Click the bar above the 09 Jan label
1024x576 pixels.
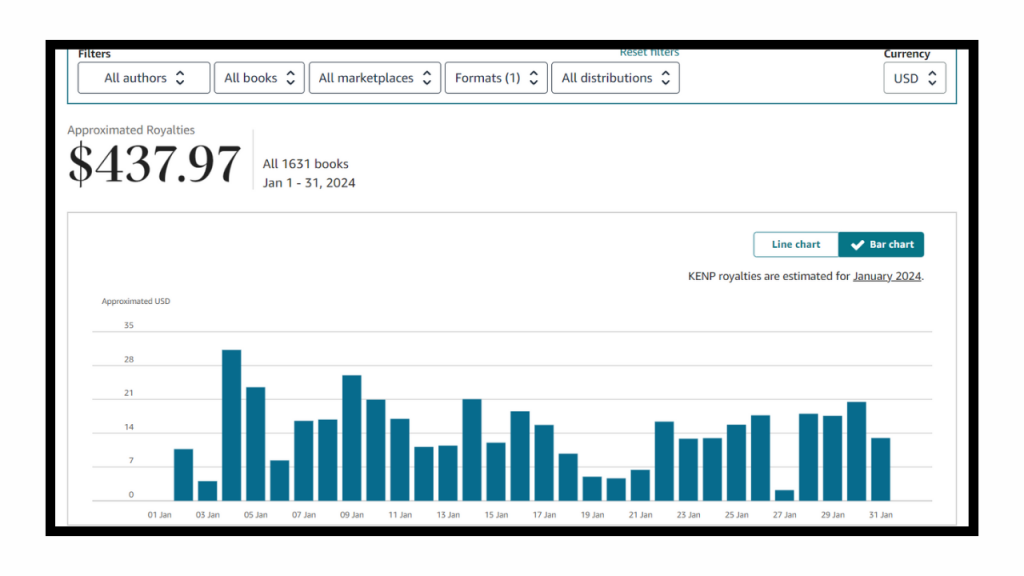[352, 438]
